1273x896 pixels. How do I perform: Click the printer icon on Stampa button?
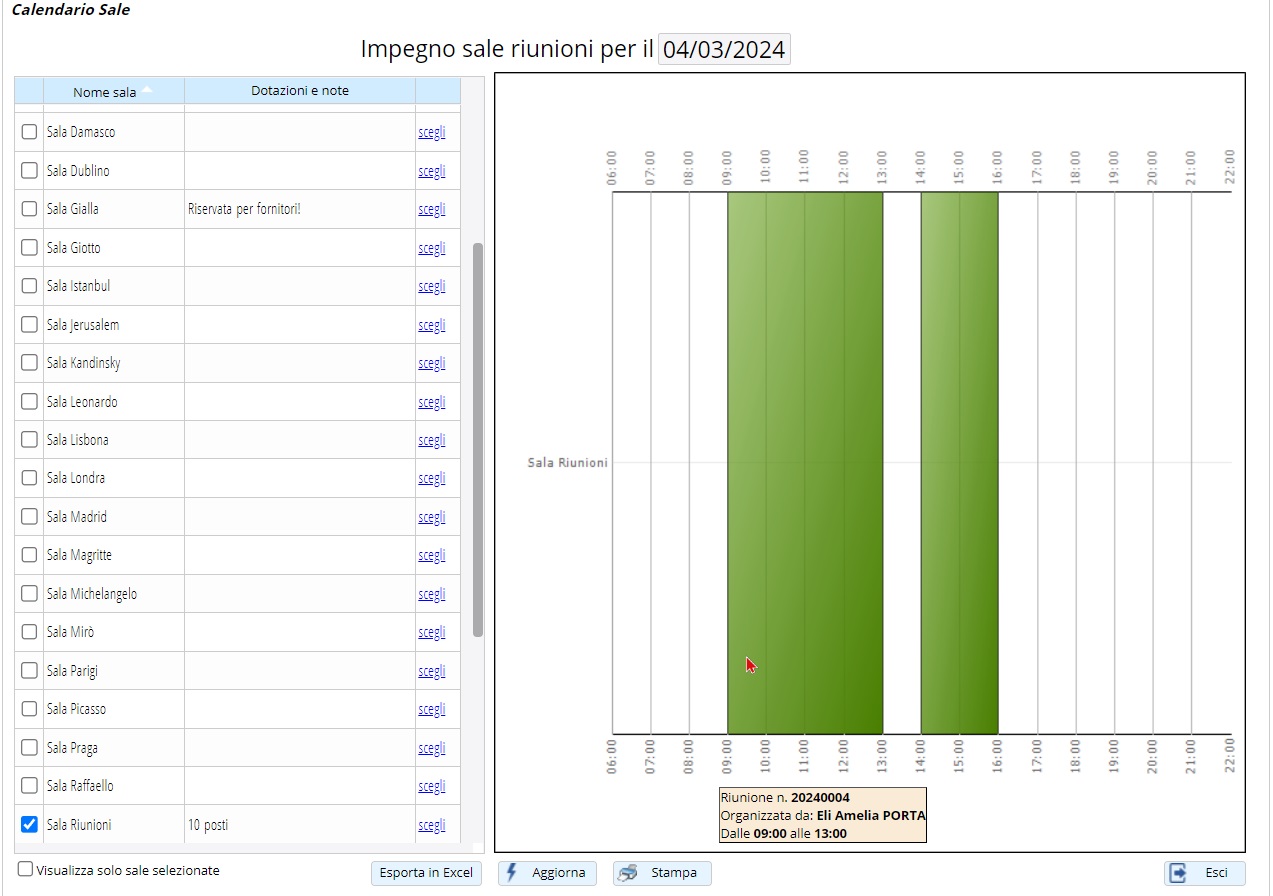[x=628, y=873]
